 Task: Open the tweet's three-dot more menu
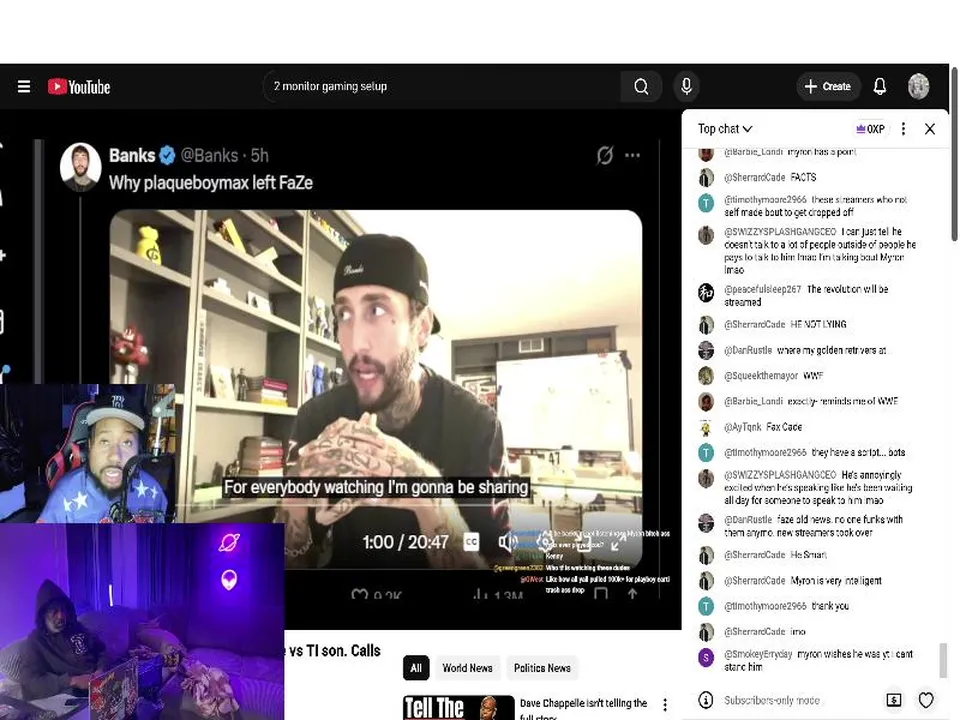point(632,156)
